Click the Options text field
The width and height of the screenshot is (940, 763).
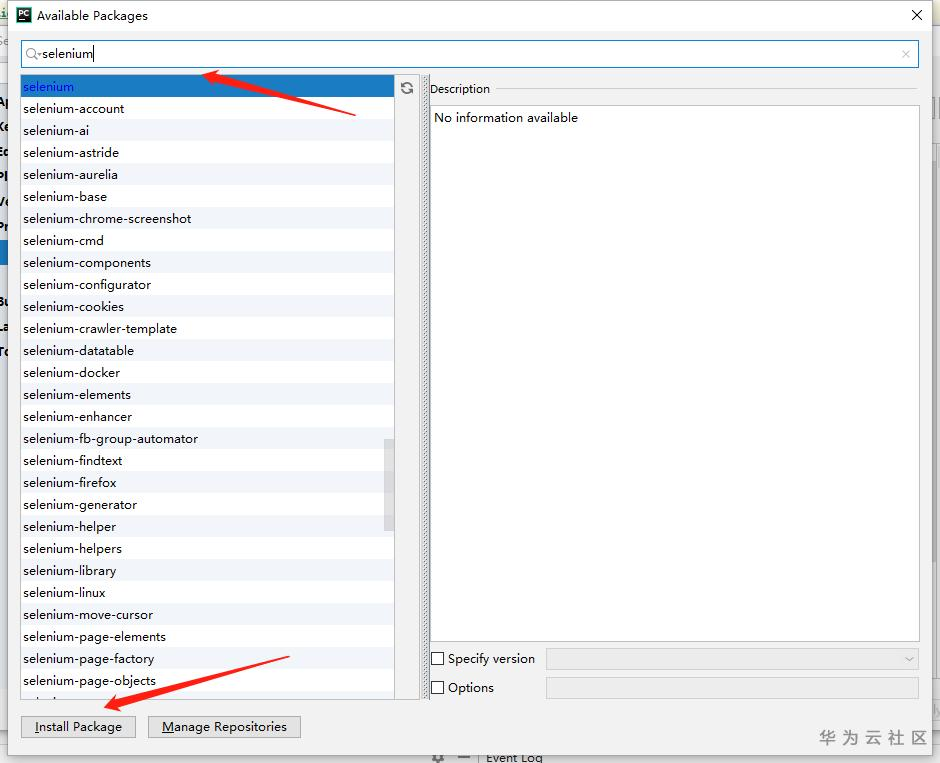click(732, 687)
